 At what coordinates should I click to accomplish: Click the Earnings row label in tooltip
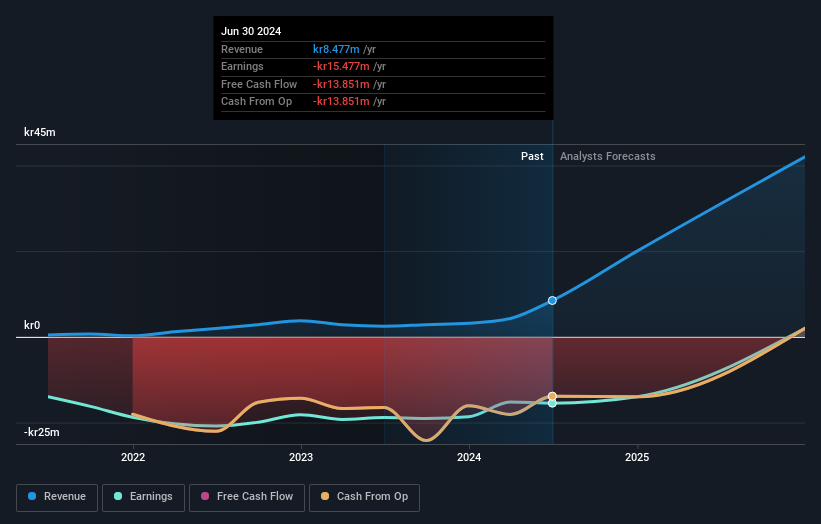click(x=242, y=66)
